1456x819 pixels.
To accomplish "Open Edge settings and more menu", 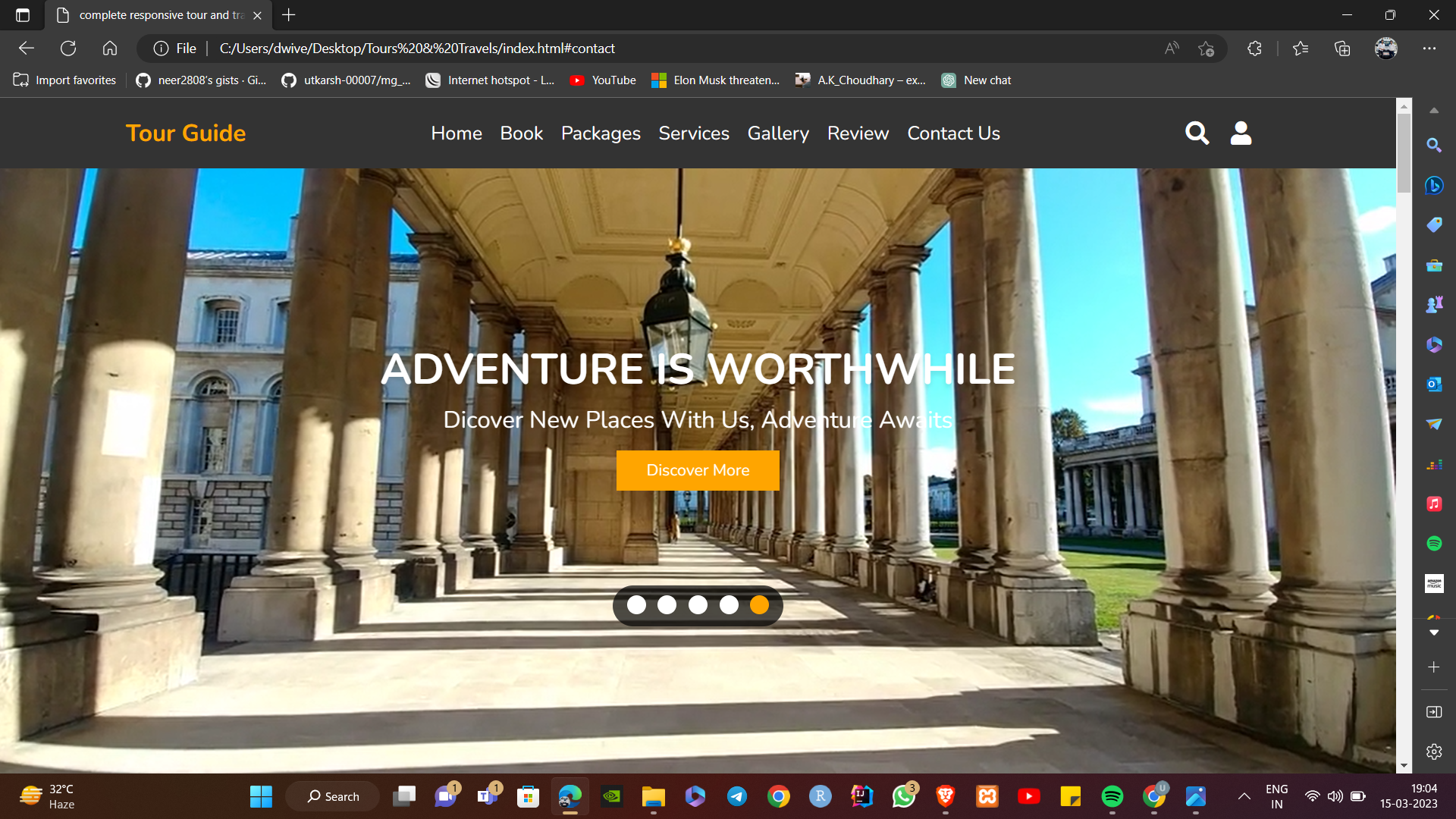I will 1429,49.
